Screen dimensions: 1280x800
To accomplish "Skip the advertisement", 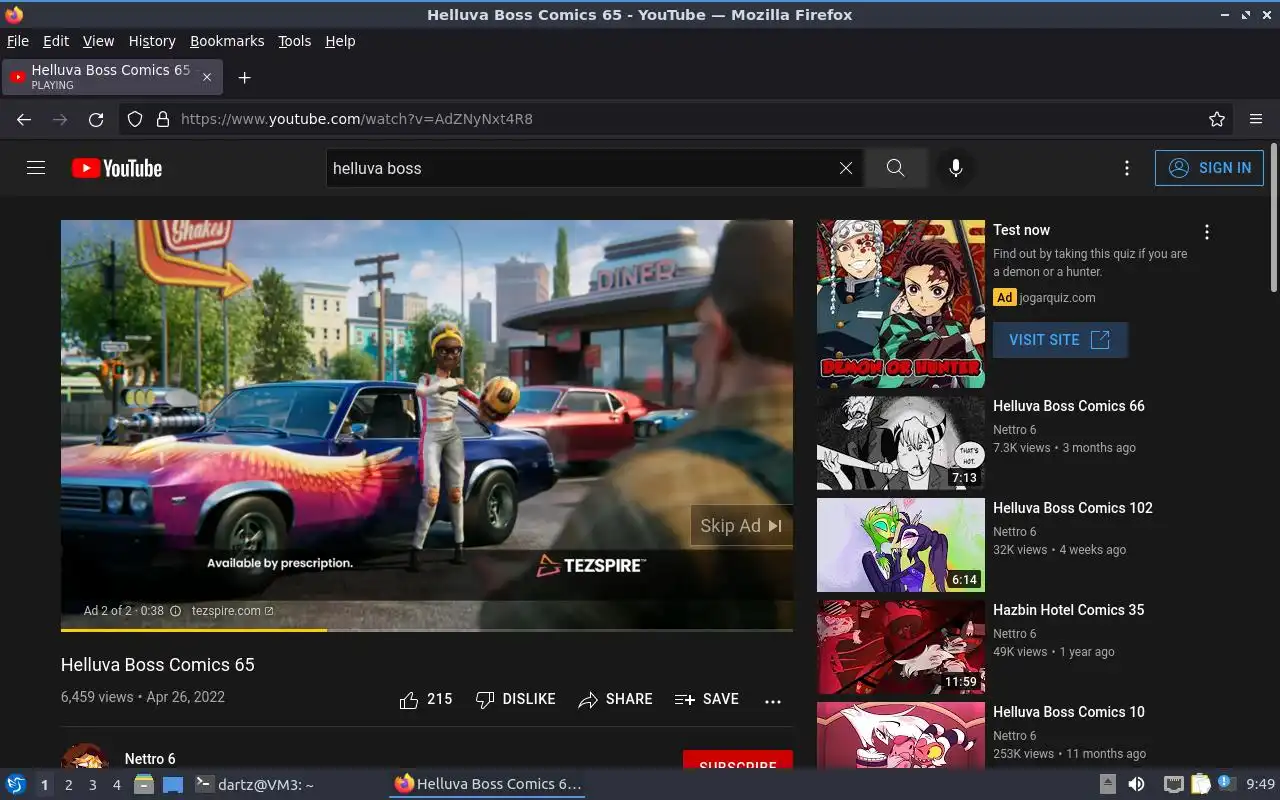I will pos(741,526).
